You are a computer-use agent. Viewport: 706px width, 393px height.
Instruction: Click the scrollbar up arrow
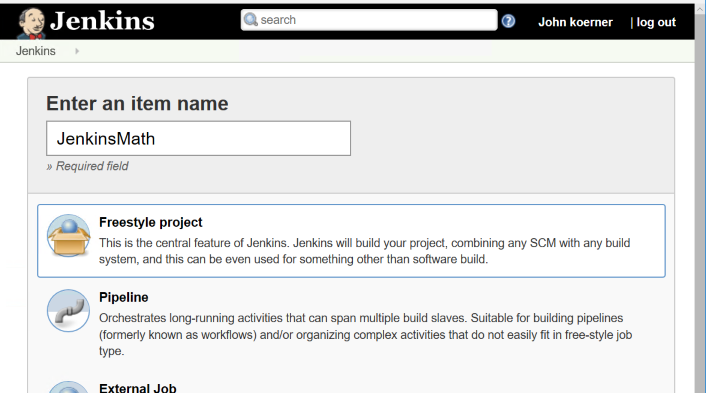click(700, 9)
